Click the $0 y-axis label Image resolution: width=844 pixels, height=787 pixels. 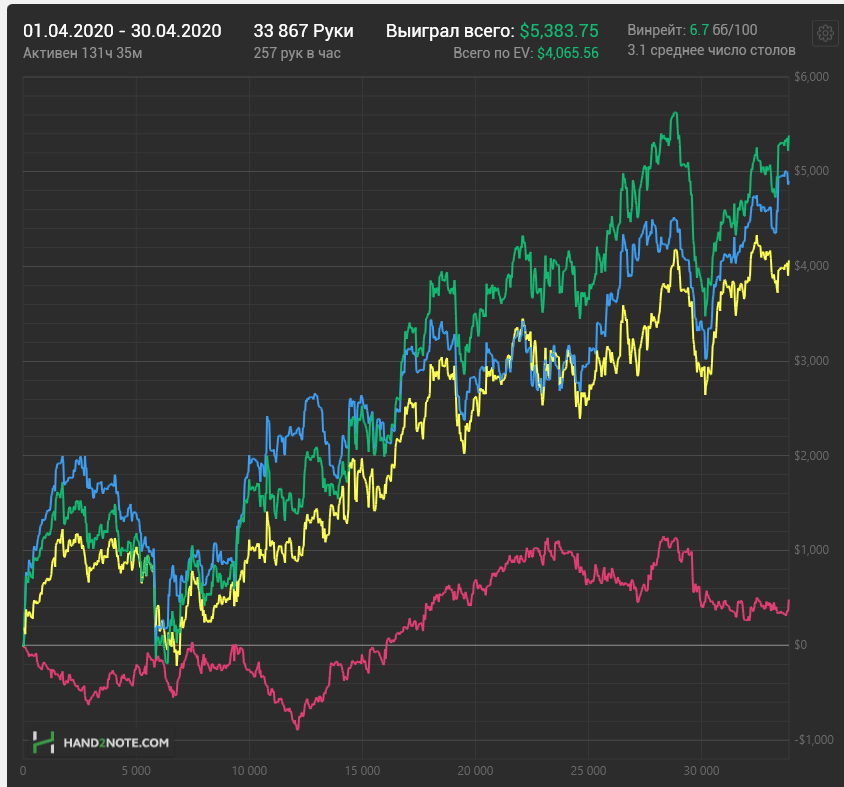[800, 644]
